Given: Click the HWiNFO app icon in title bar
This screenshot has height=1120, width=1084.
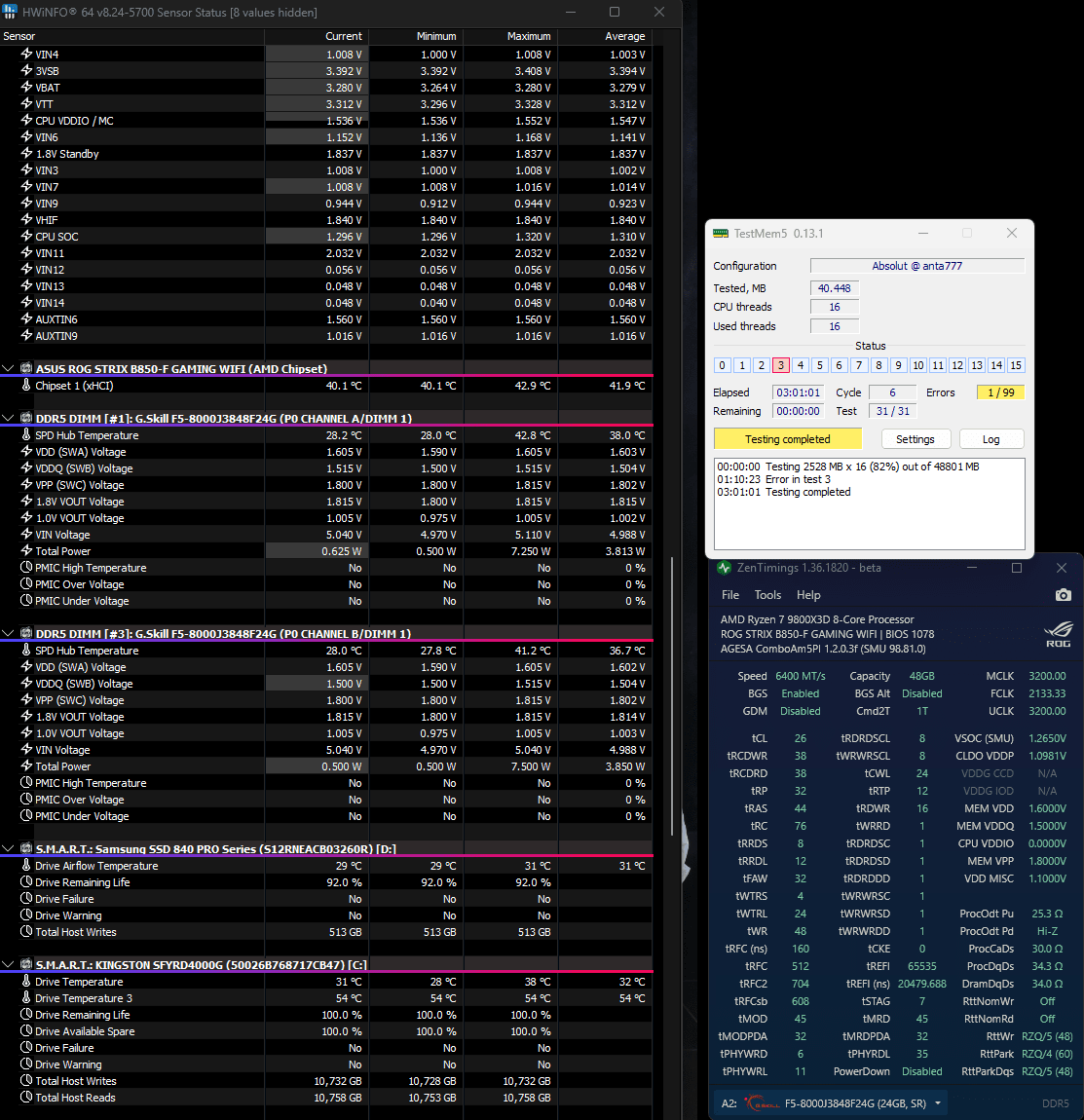Looking at the screenshot, I should 10,12.
